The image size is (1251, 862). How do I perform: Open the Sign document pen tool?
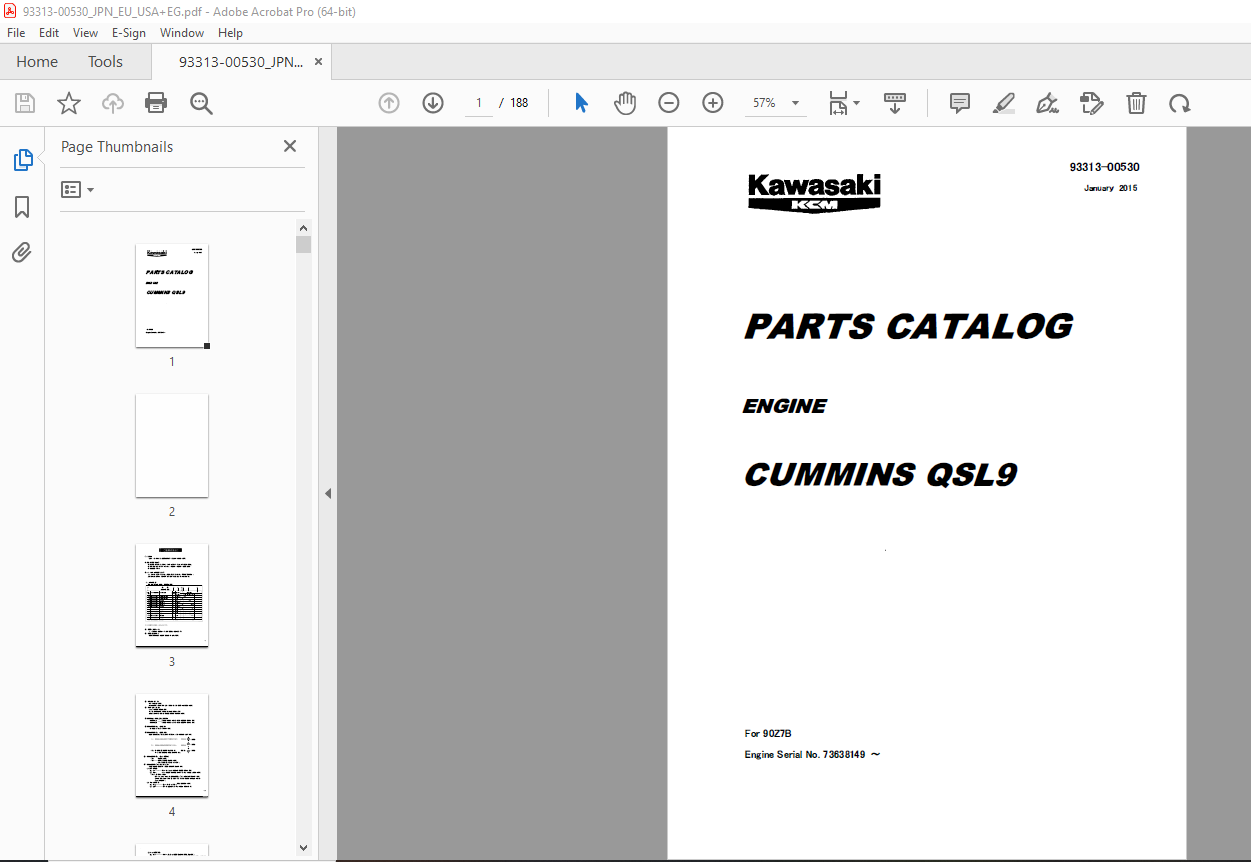click(1048, 103)
